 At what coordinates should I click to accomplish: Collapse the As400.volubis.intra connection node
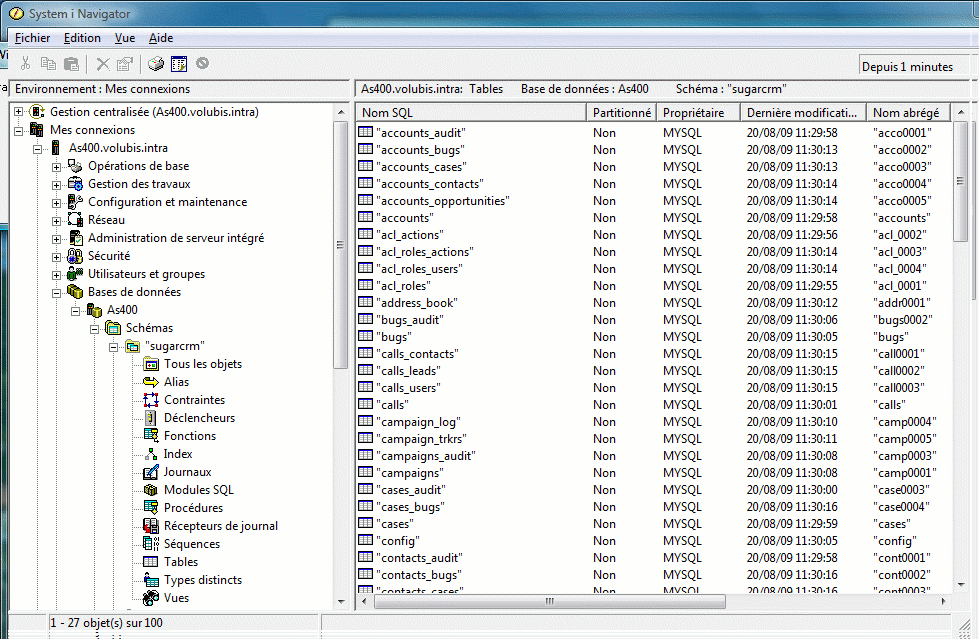[37, 149]
